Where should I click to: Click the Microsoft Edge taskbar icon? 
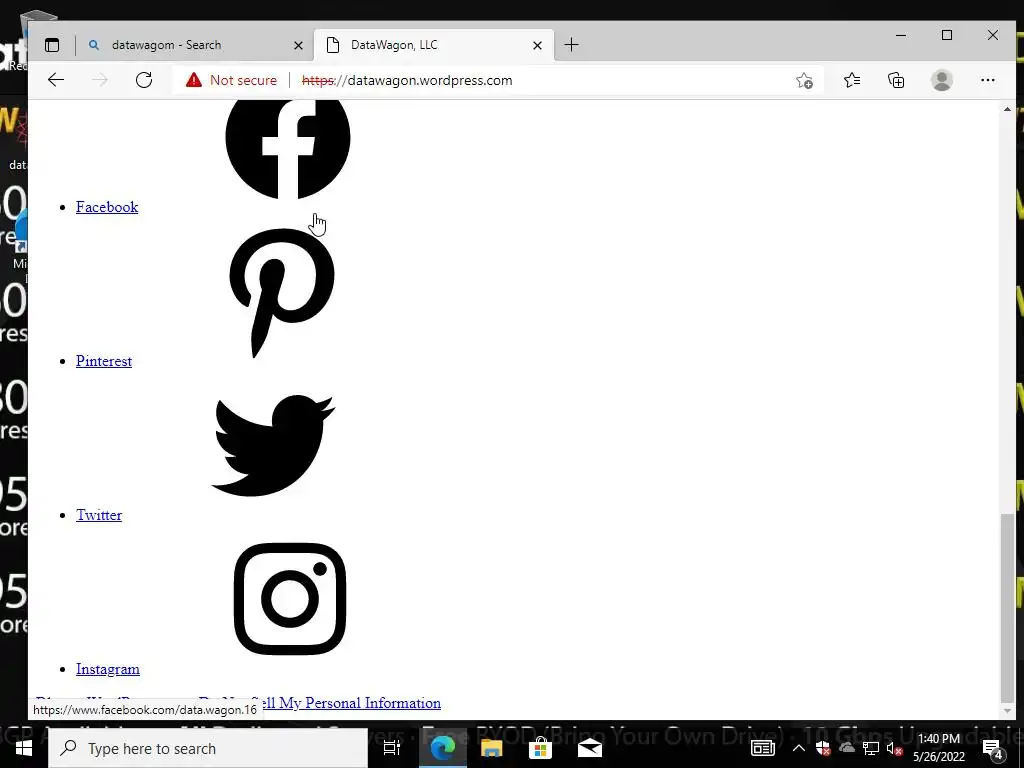click(x=442, y=748)
